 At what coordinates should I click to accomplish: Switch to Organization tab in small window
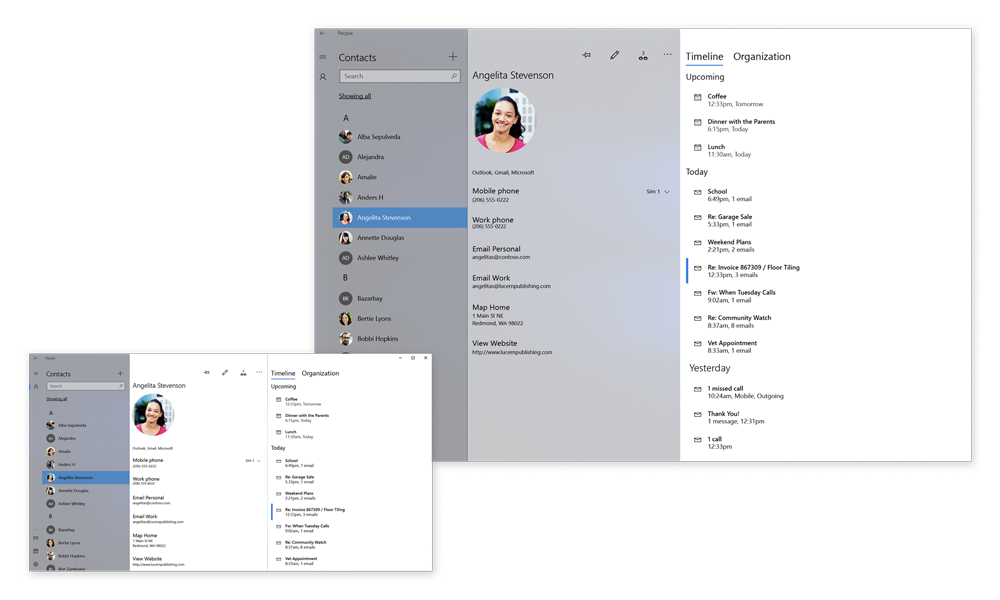coord(320,374)
